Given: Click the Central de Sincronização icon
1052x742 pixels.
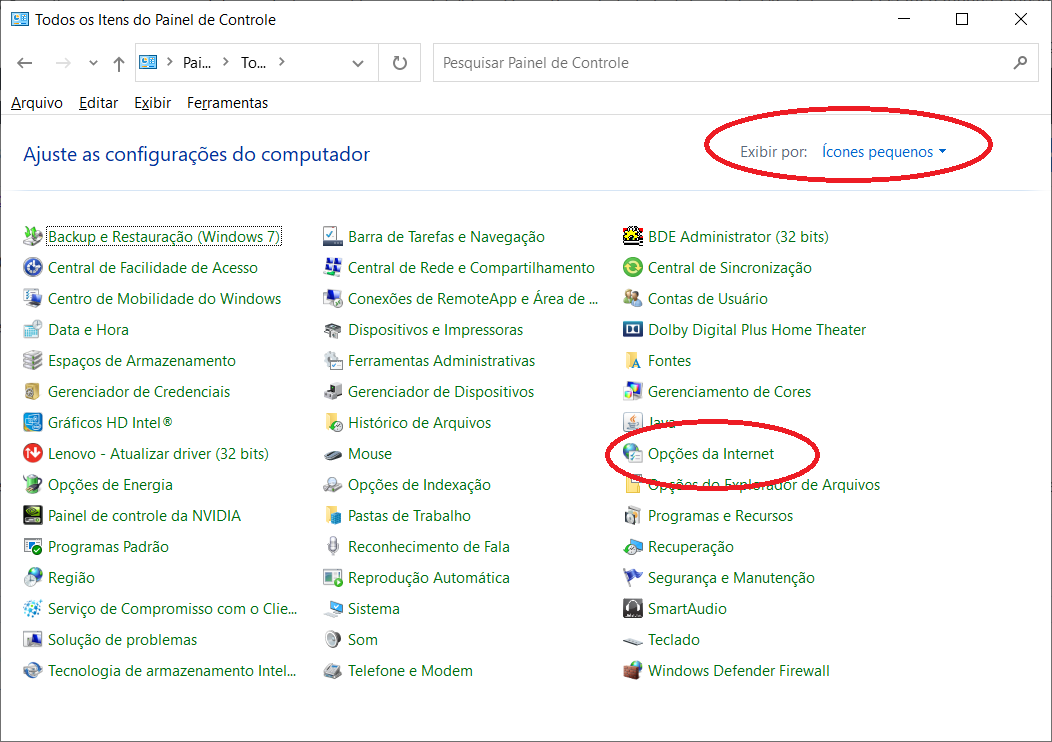Looking at the screenshot, I should tap(633, 267).
